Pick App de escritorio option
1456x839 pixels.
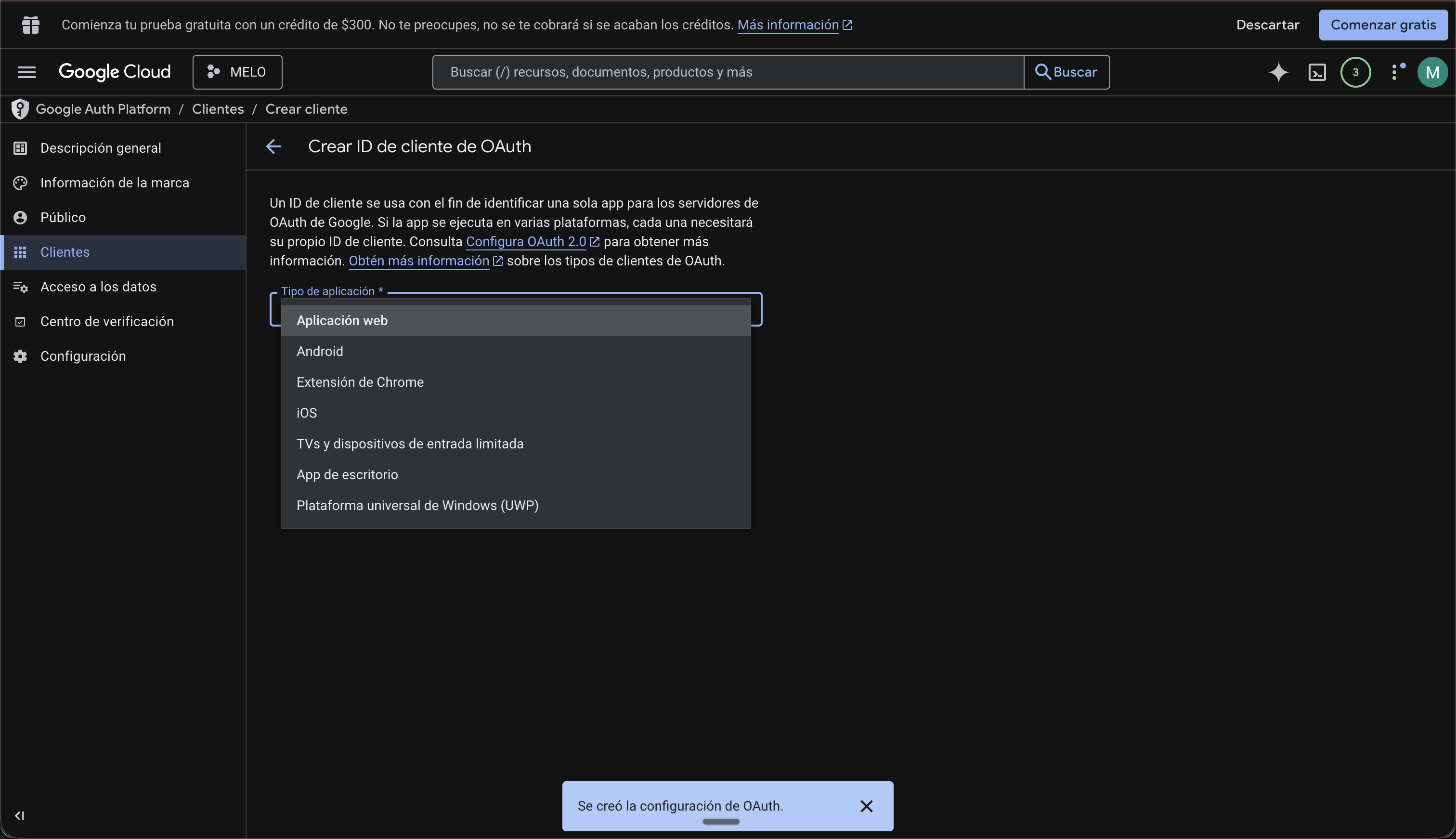[347, 474]
